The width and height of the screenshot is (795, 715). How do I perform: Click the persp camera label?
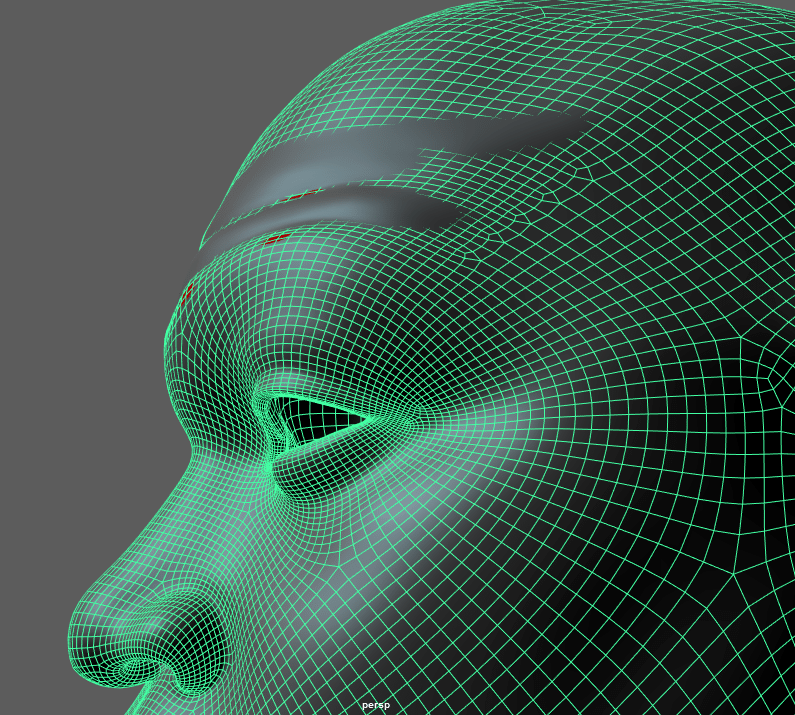point(375,705)
